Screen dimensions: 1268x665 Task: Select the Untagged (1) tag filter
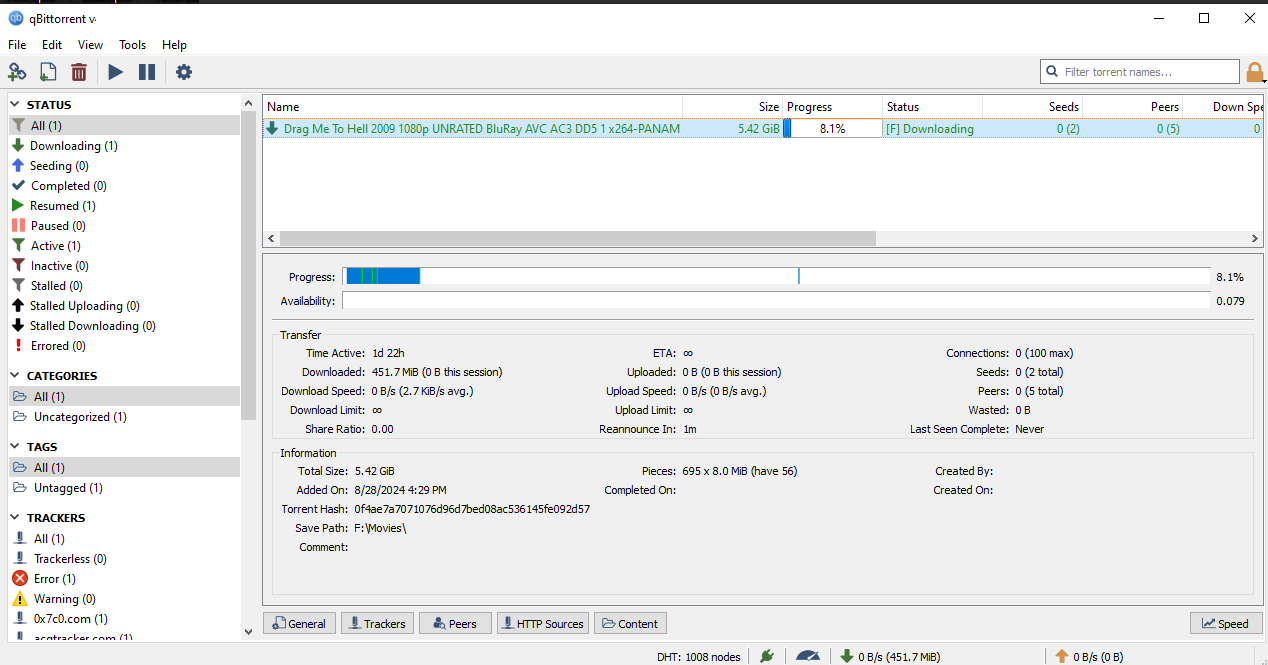(x=125, y=487)
